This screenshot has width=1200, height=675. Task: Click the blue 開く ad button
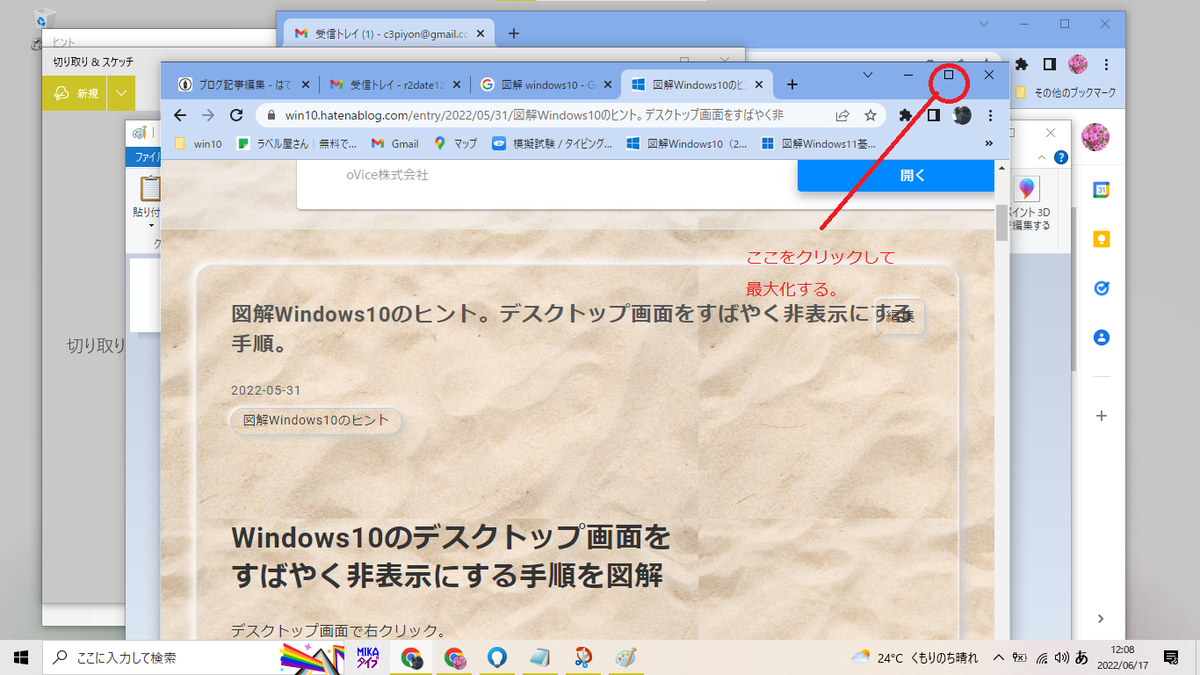point(895,175)
